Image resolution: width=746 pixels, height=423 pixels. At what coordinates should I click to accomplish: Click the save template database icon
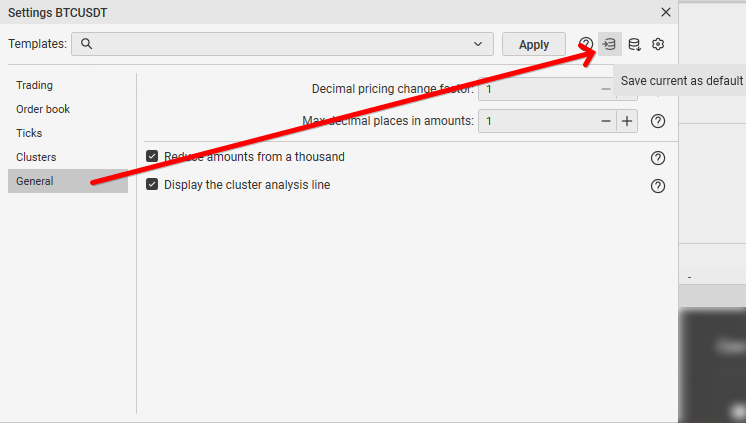tap(634, 44)
